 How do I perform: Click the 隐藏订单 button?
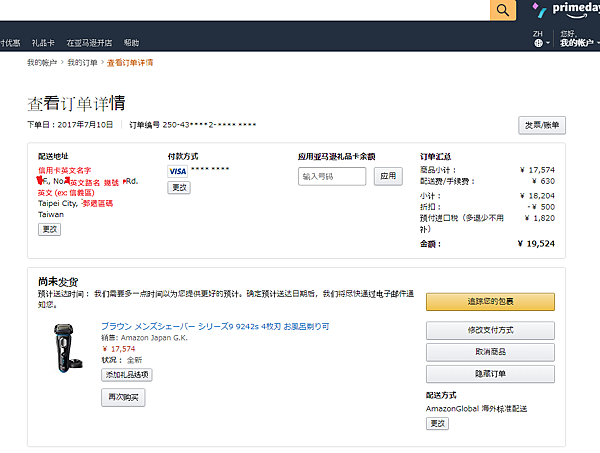click(x=490, y=374)
